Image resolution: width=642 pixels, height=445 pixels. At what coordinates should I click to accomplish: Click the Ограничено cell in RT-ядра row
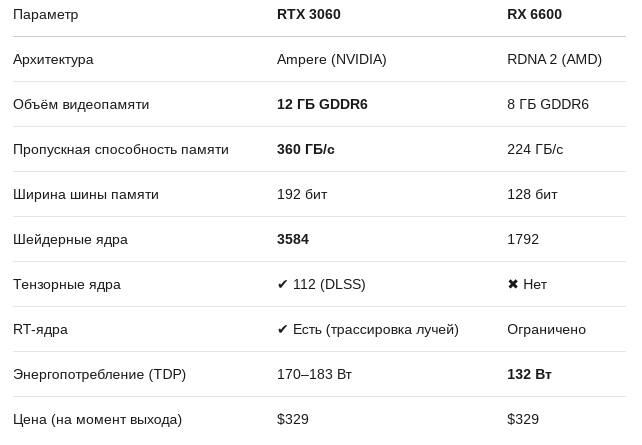pyautogui.click(x=546, y=330)
